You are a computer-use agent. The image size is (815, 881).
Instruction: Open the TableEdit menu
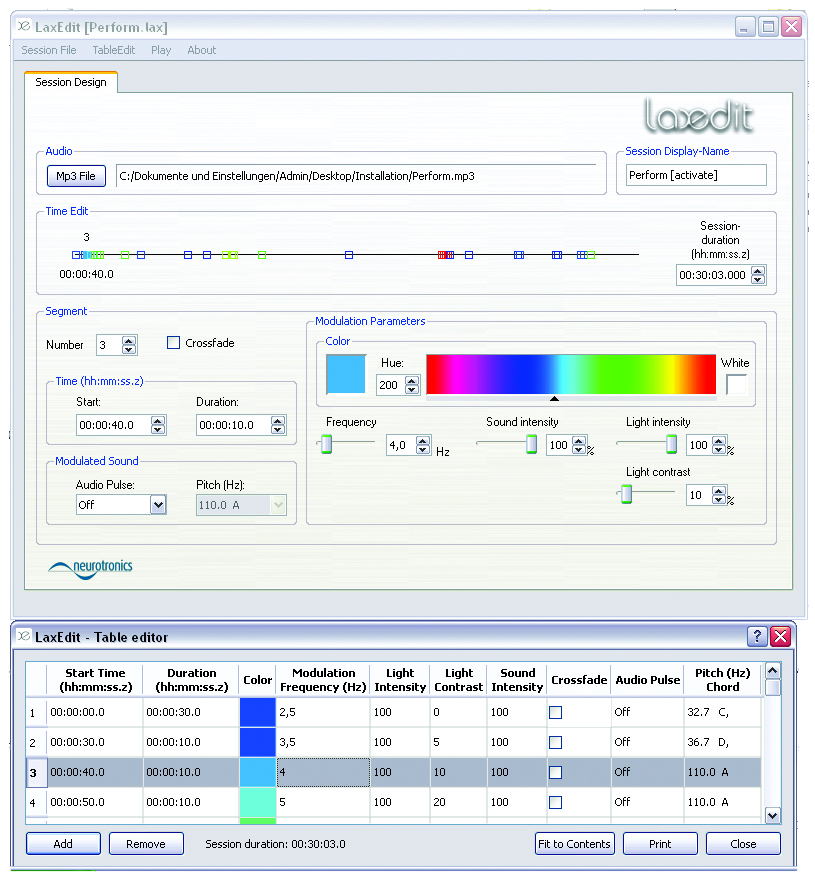113,50
